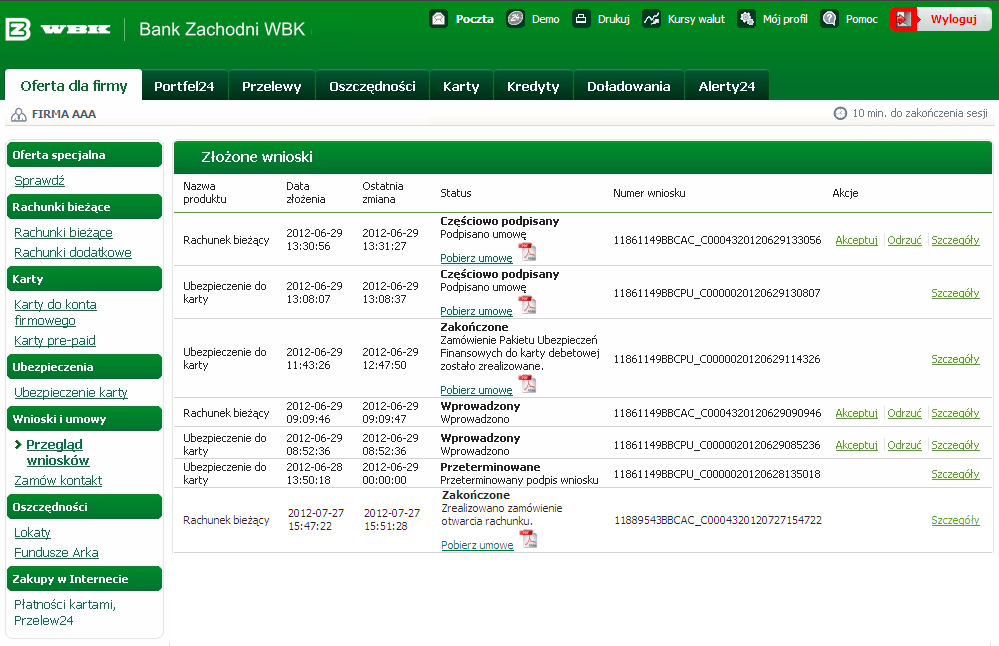Open the Karty pre-paid link
The image size is (999, 646).
pyautogui.click(x=55, y=341)
